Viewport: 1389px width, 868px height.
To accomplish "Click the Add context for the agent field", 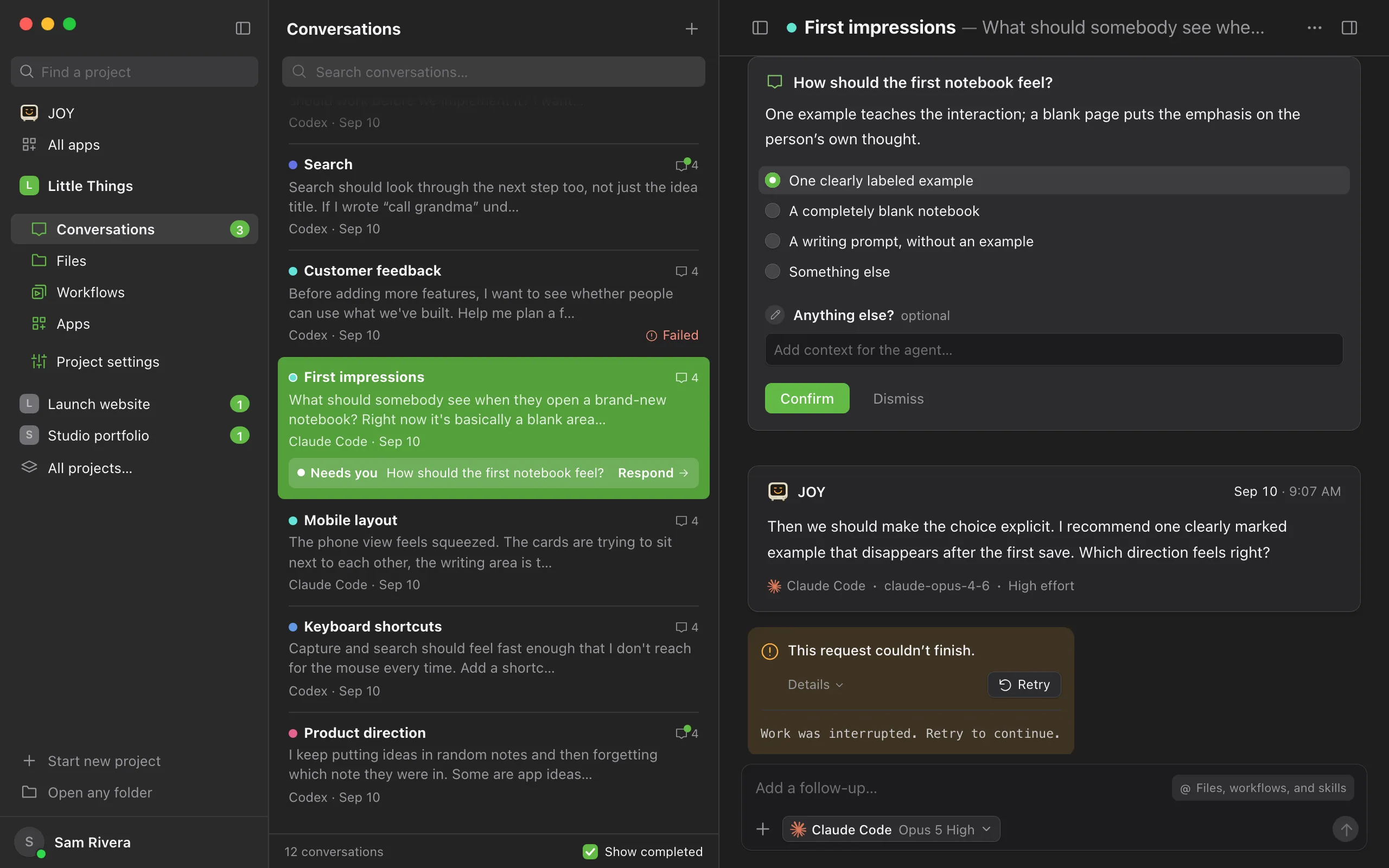I will click(1054, 349).
